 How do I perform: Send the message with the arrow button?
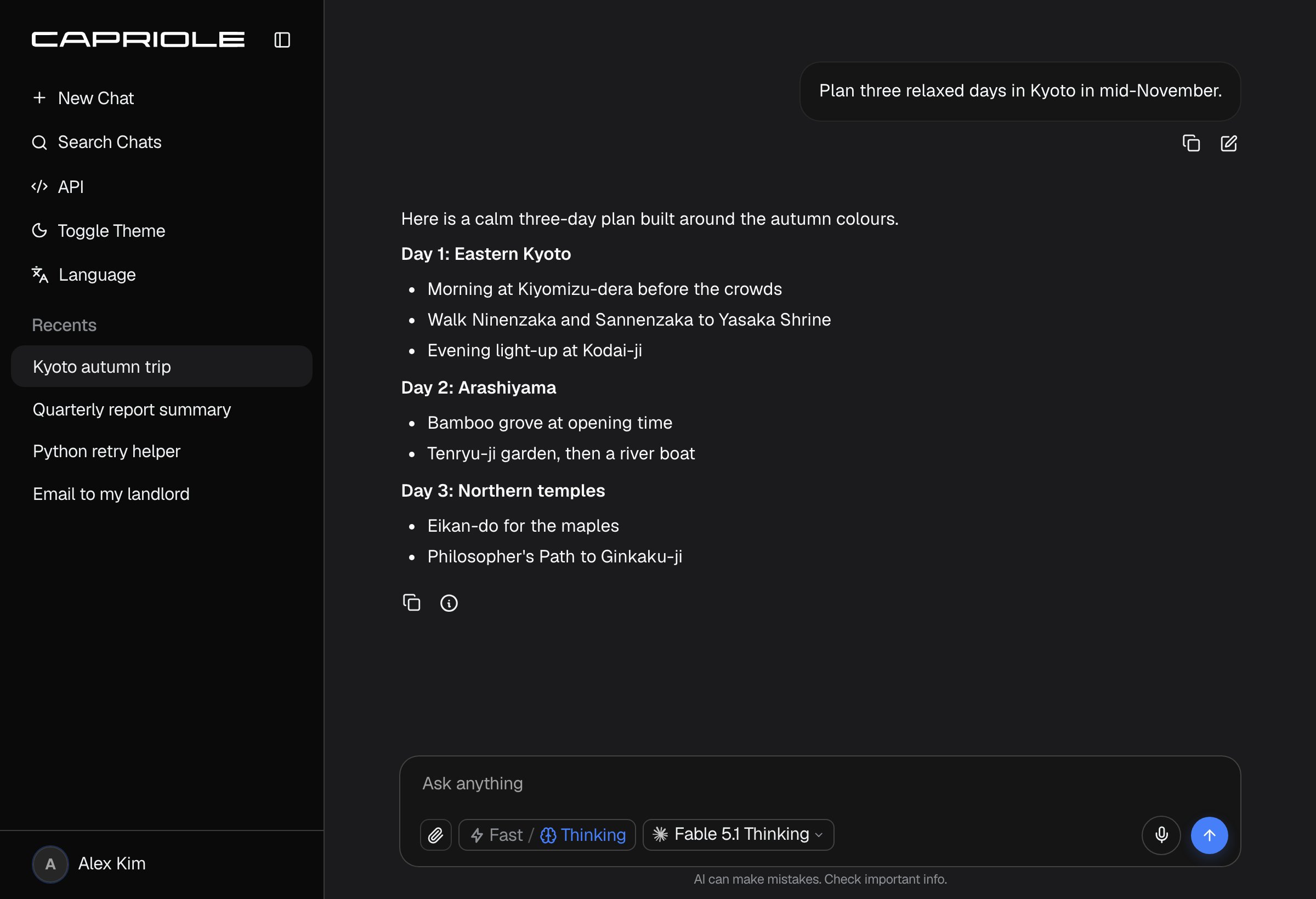(x=1210, y=835)
